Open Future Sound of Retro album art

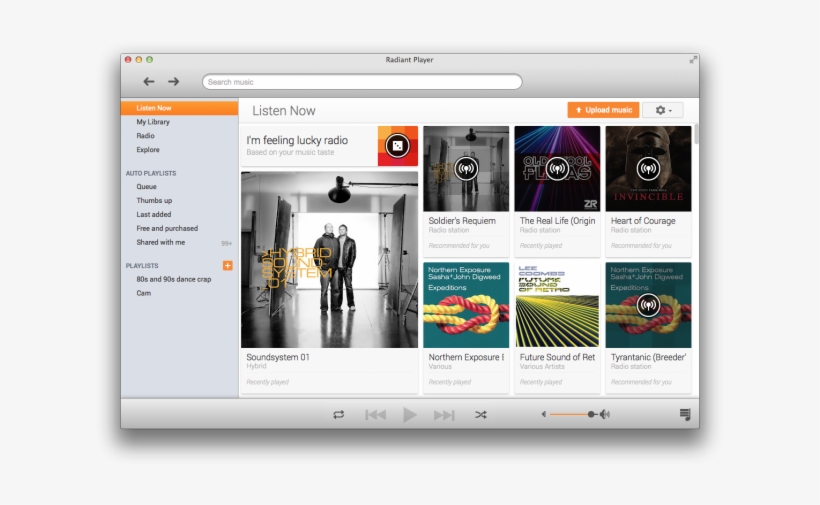point(557,305)
